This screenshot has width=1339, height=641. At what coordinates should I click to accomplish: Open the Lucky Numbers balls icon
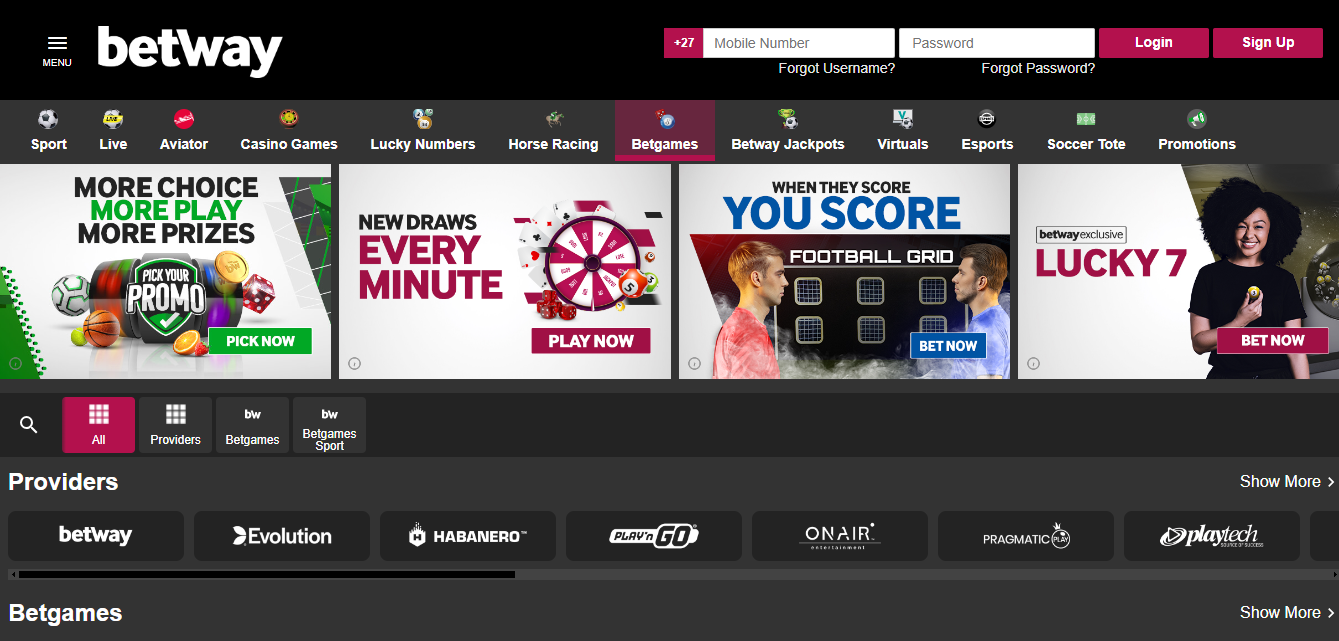coord(422,120)
